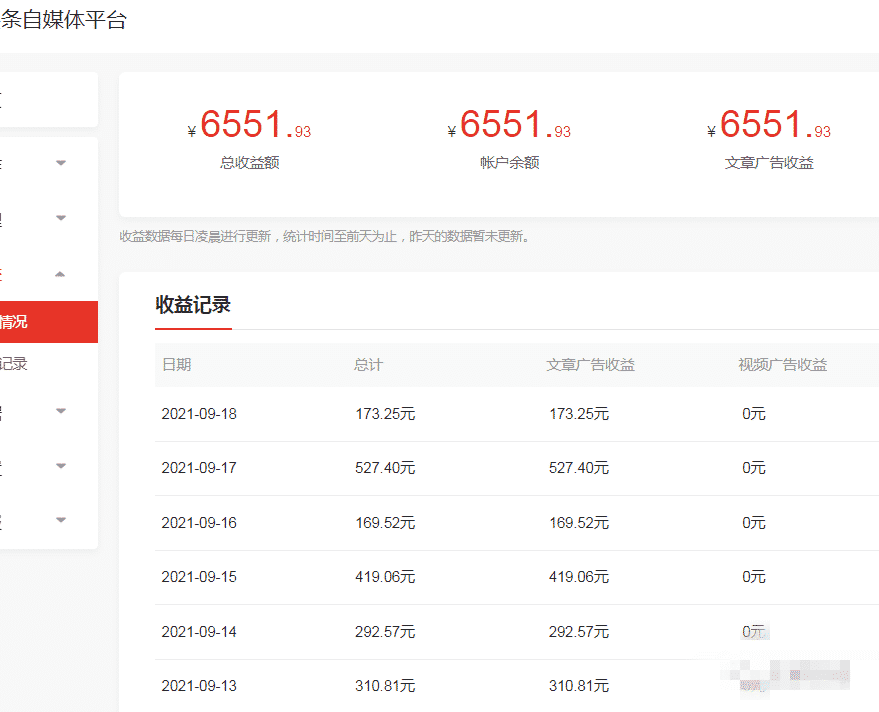
Task: Click 419.06元 in the 总计 column
Action: tap(385, 577)
